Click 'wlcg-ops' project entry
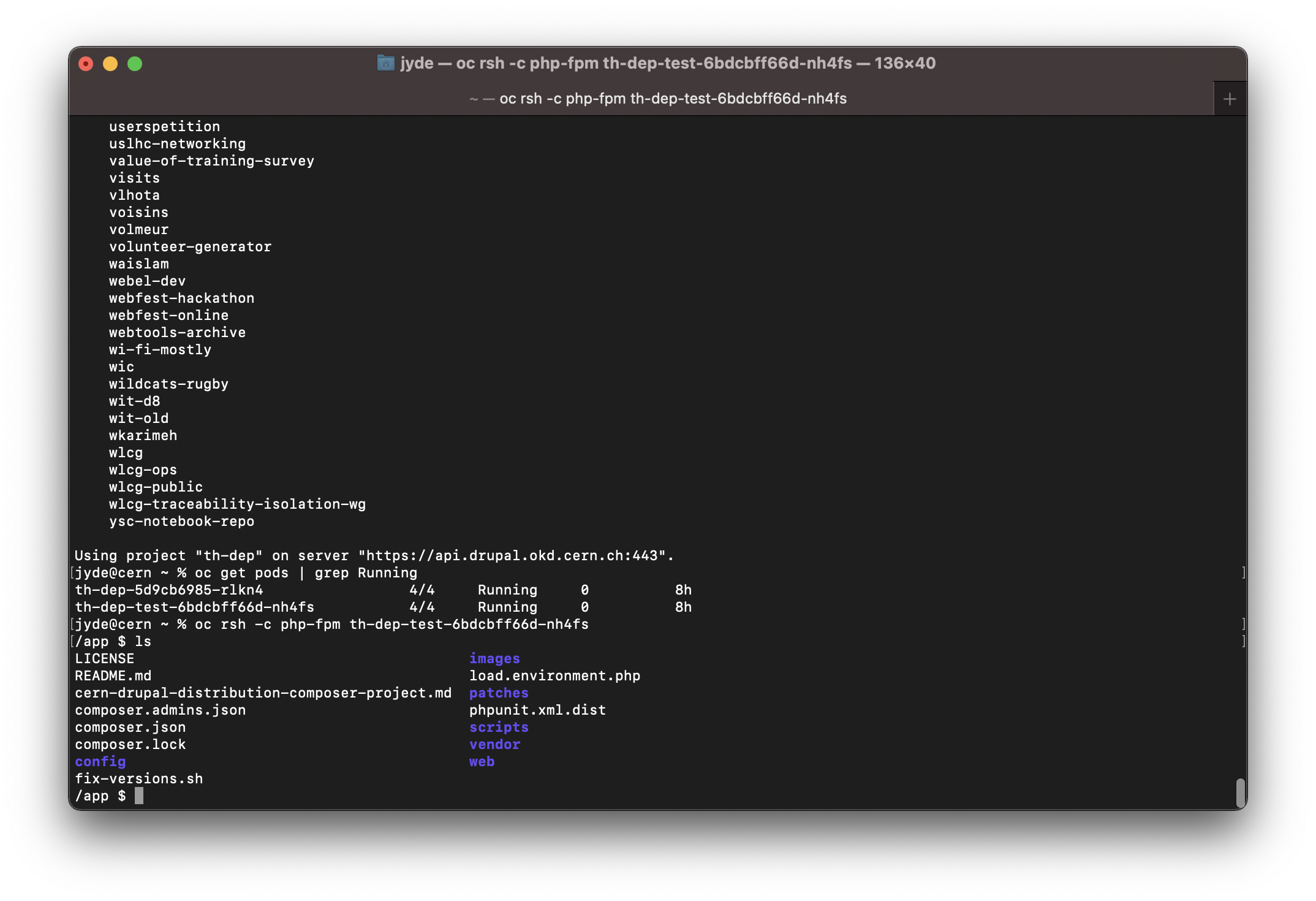The width and height of the screenshot is (1316, 901). [x=143, y=470]
